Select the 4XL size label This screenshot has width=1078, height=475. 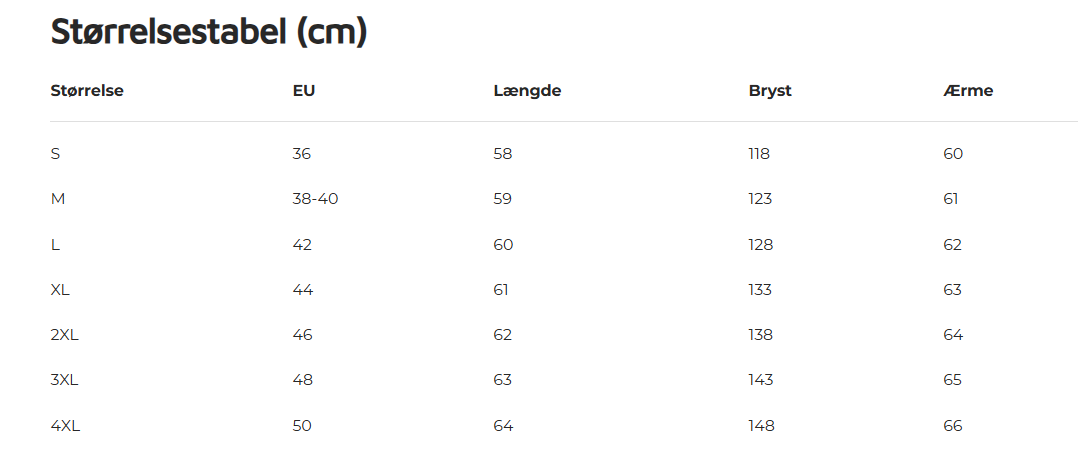point(65,426)
